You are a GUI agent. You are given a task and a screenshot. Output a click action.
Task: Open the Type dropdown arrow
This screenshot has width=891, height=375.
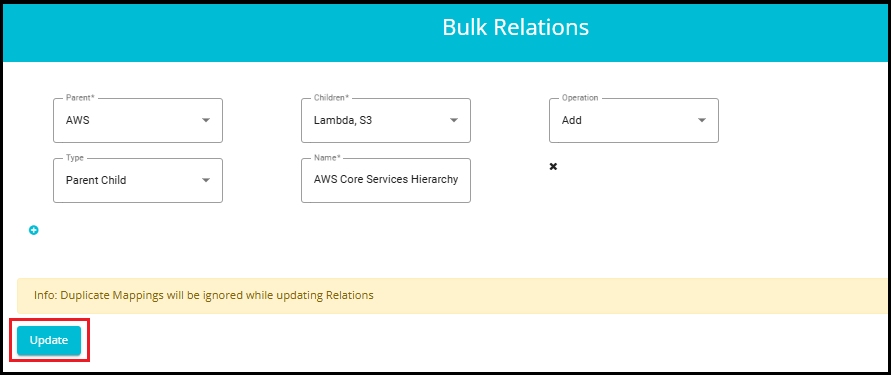(x=206, y=180)
